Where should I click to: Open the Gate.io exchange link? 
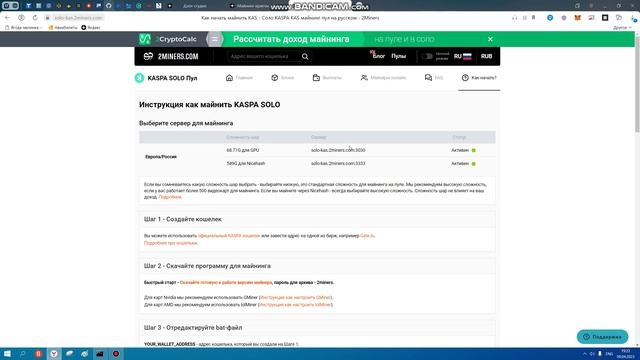click(x=367, y=236)
